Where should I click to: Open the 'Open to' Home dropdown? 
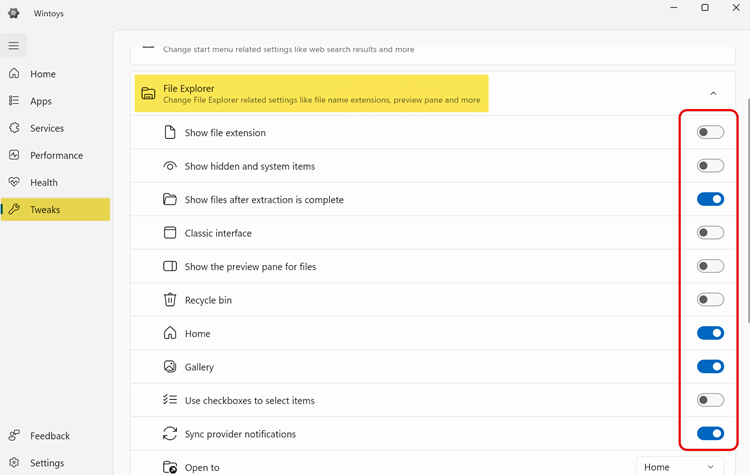coord(679,467)
